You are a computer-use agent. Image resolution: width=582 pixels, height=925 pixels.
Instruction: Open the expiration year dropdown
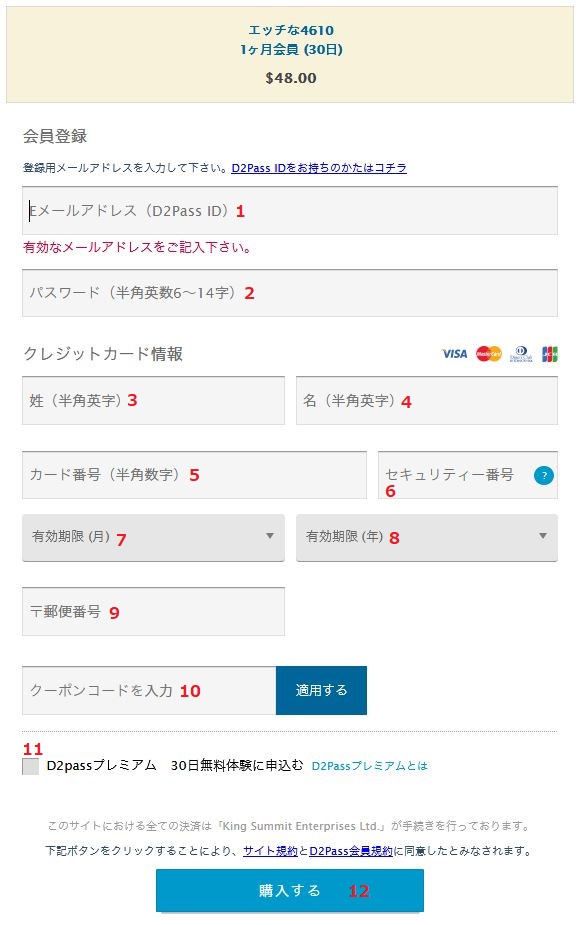pos(427,537)
